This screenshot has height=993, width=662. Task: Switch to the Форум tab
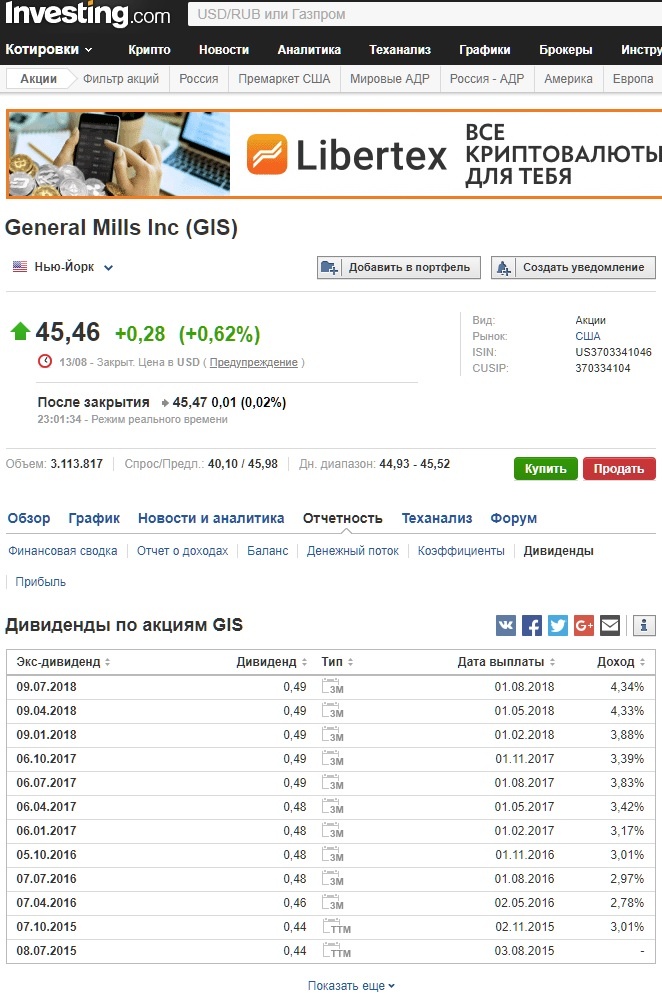pos(513,518)
